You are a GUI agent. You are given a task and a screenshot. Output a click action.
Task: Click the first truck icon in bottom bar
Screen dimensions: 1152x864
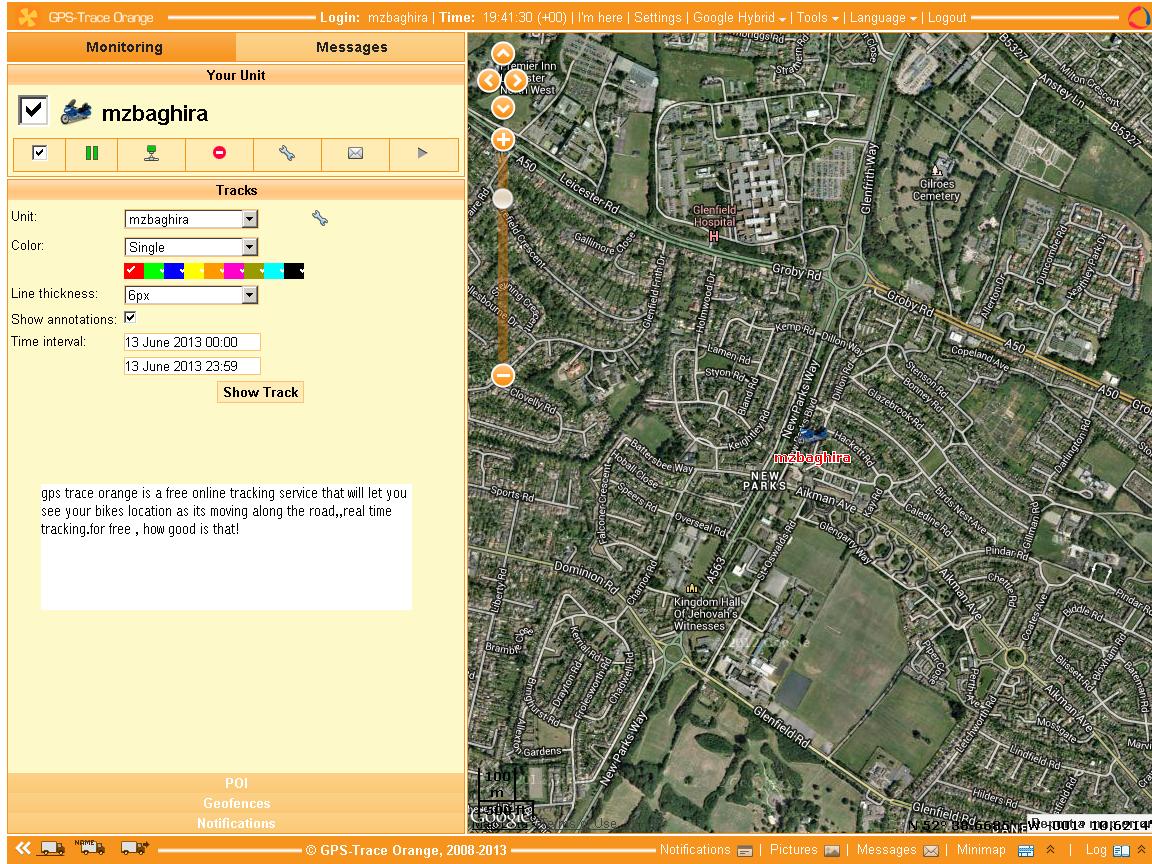click(x=51, y=849)
